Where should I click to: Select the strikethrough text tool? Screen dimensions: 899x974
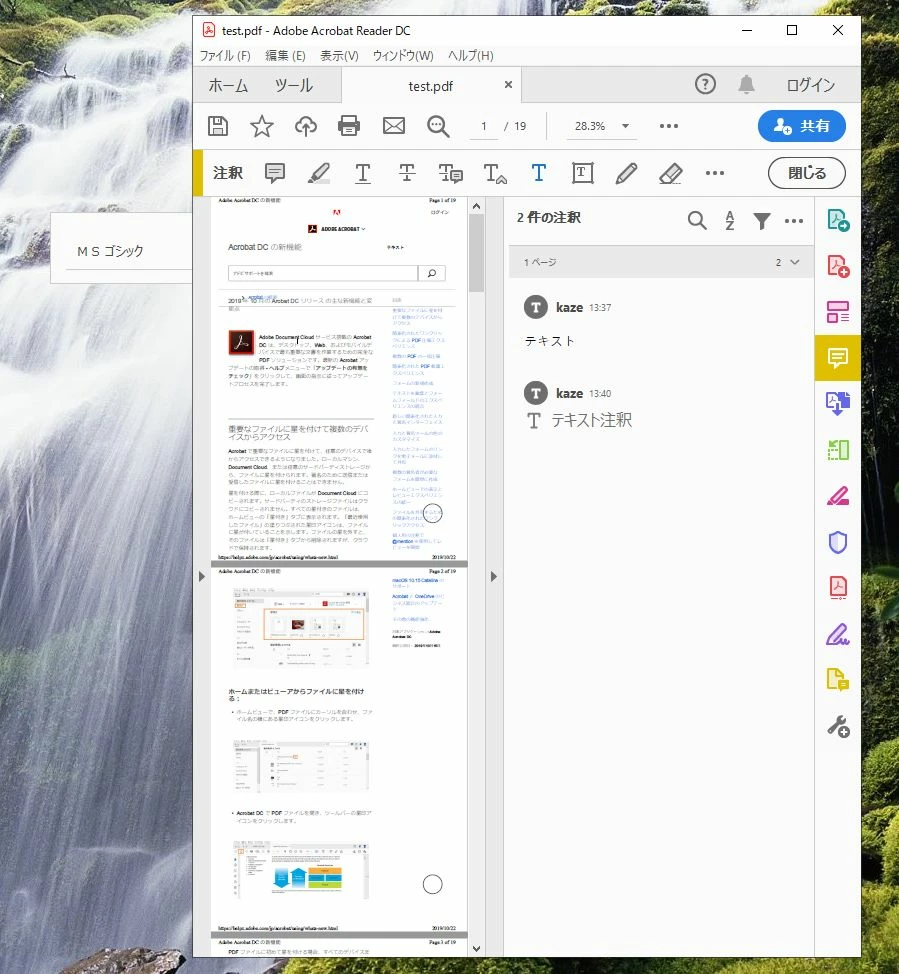(407, 173)
